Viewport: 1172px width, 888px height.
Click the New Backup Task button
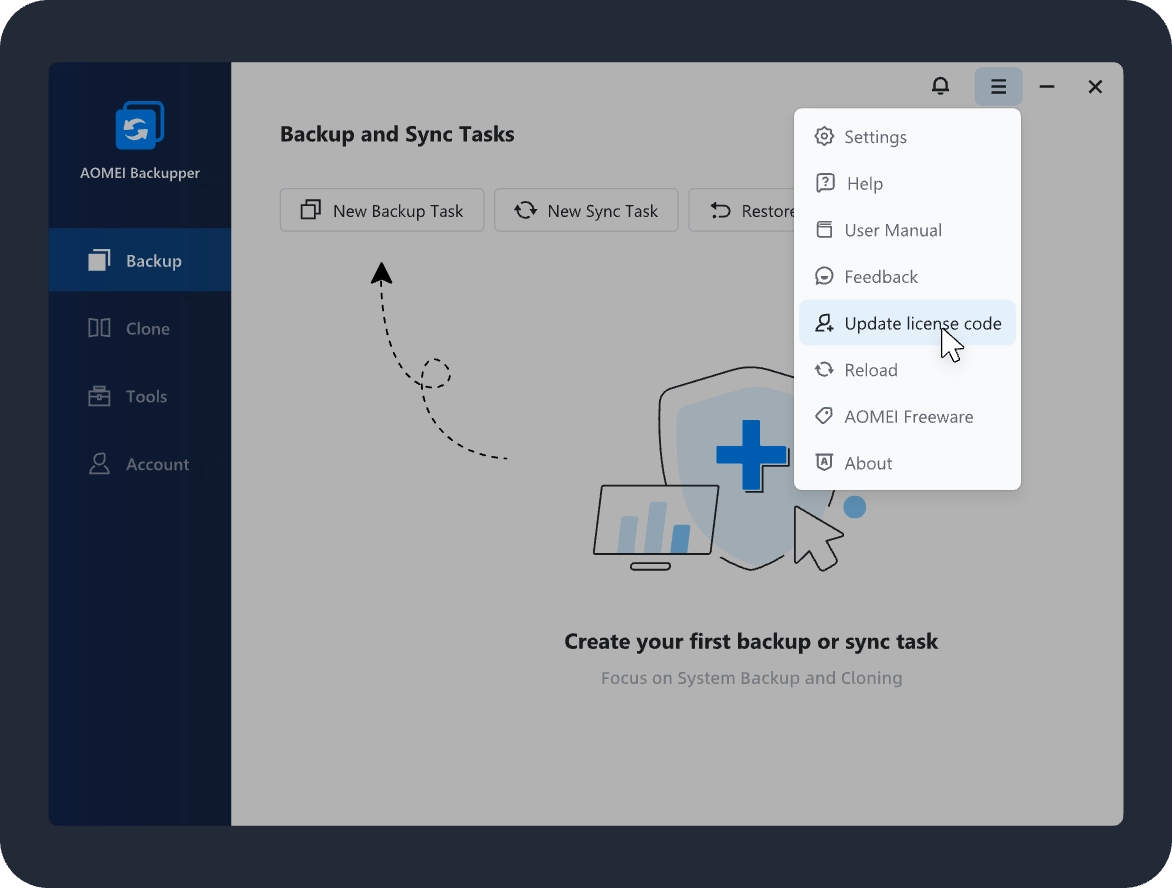tap(382, 210)
